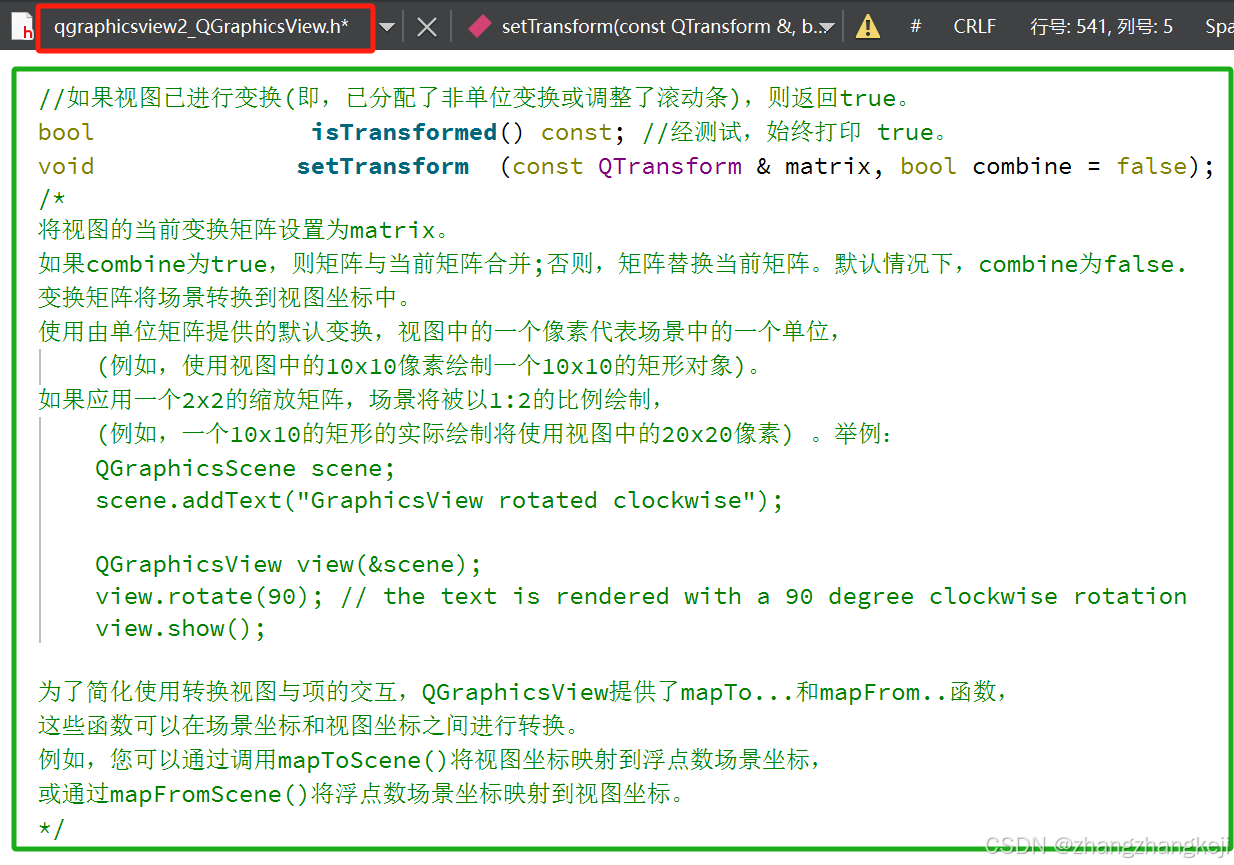
Task: Click the setTransform function declaration name
Action: coord(383,166)
